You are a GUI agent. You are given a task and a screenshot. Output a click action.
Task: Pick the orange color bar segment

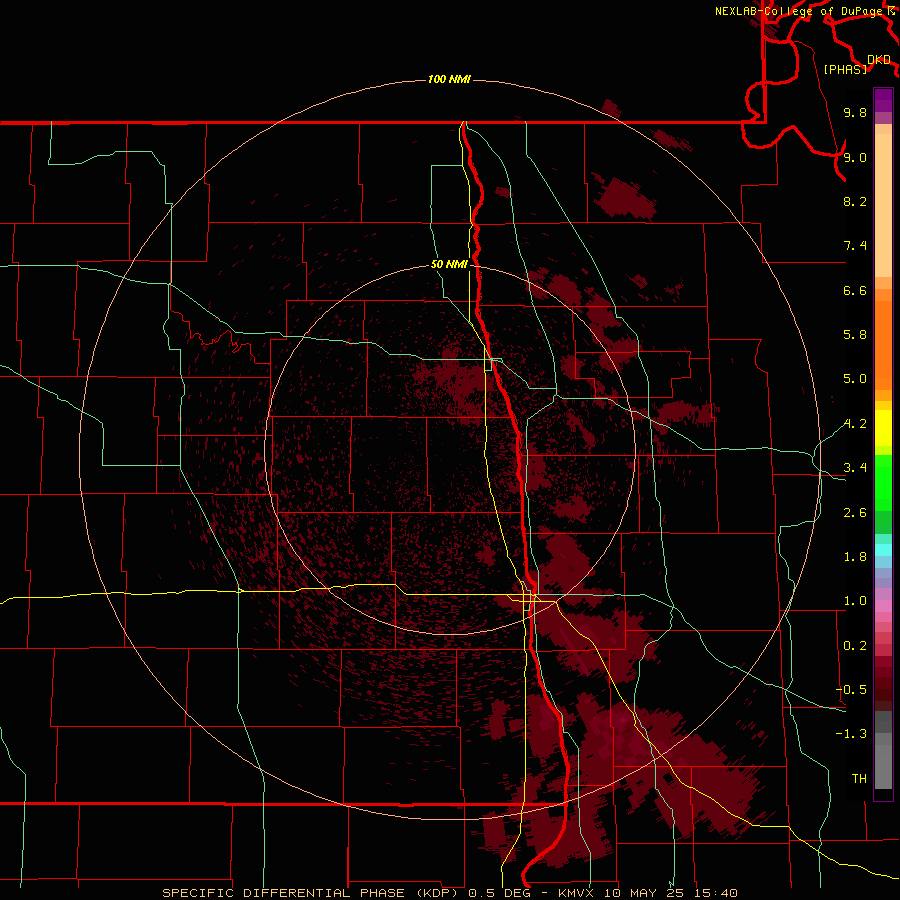(x=883, y=344)
